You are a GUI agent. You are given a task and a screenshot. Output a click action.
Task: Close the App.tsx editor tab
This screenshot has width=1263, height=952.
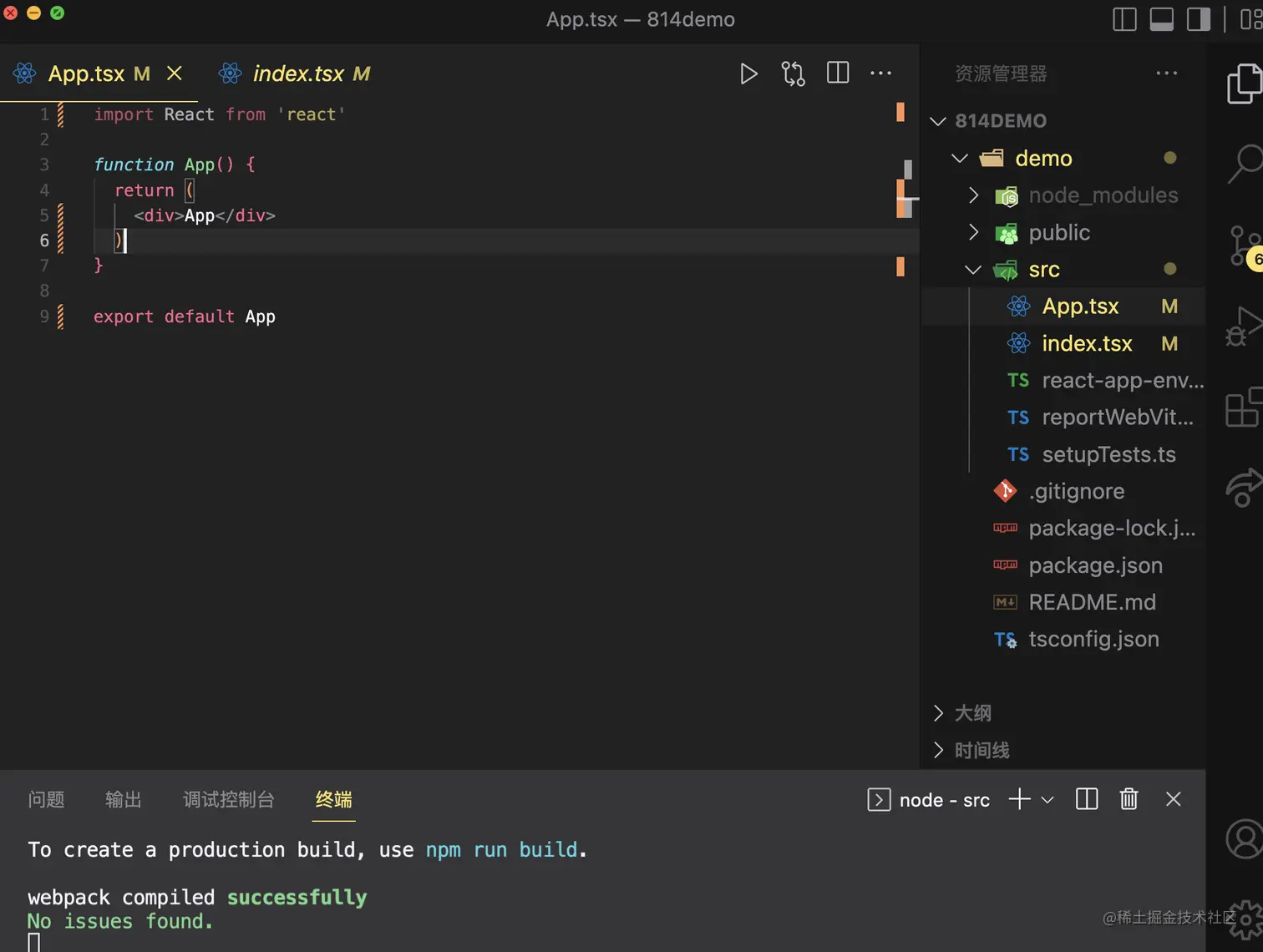pyautogui.click(x=175, y=73)
